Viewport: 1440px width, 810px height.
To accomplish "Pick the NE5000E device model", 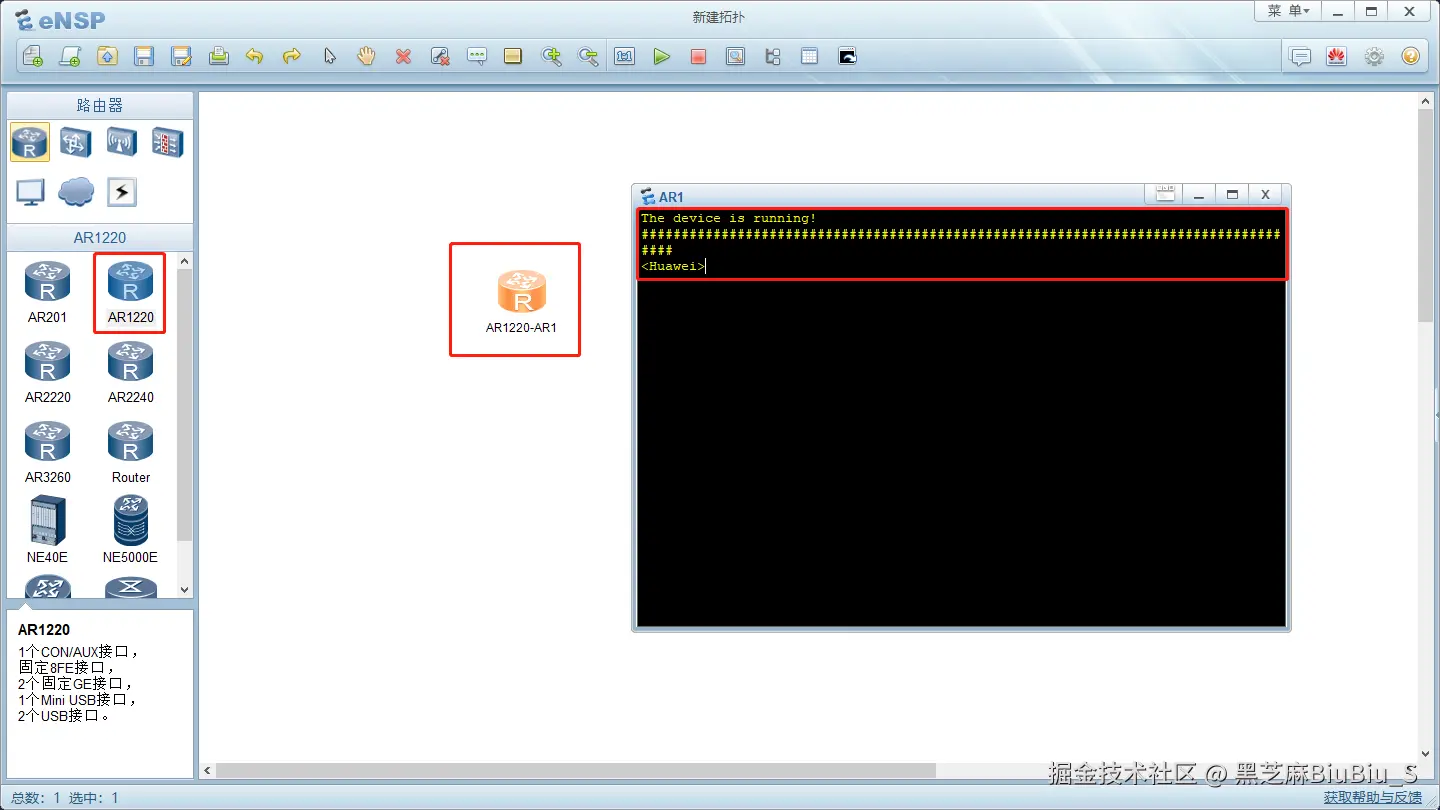I will point(130,530).
